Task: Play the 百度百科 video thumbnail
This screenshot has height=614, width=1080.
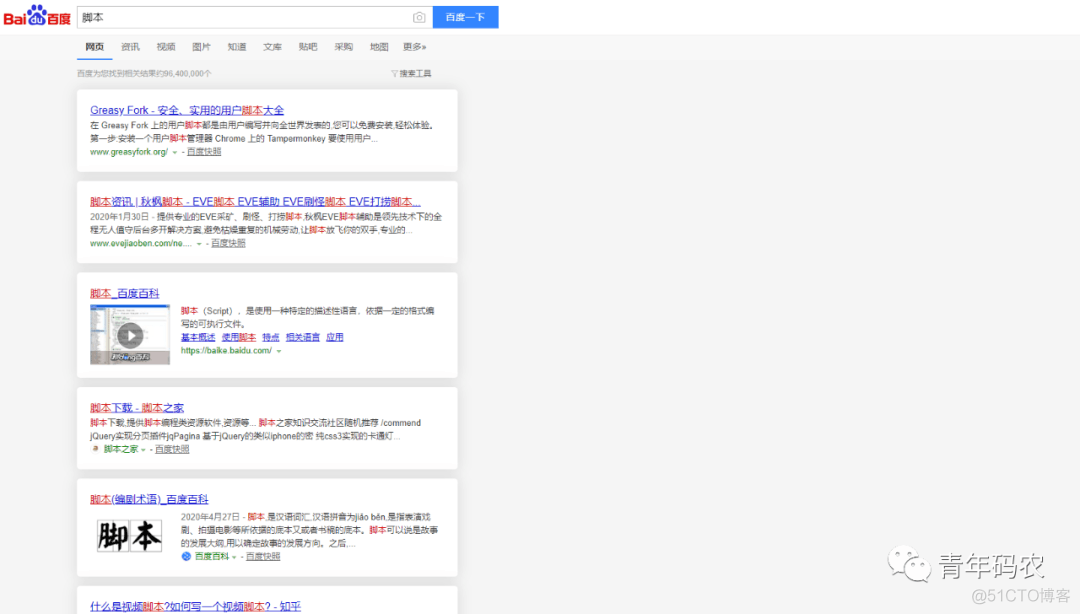Action: pos(129,335)
